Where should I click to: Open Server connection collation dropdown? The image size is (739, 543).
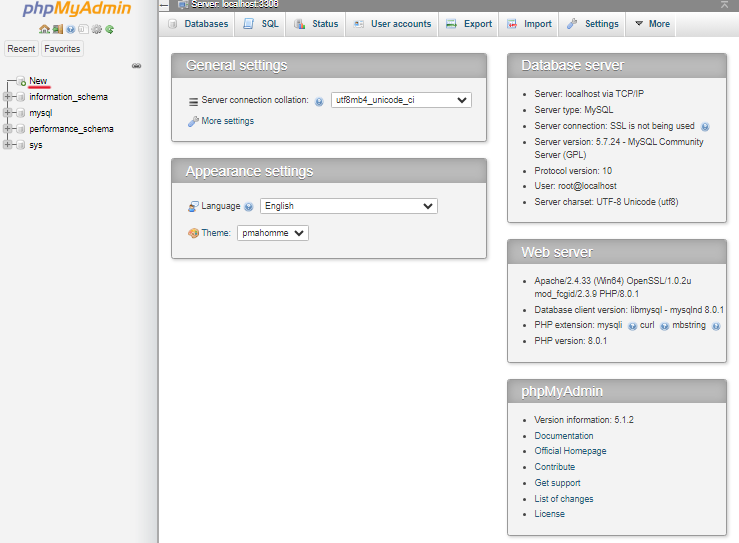401,100
